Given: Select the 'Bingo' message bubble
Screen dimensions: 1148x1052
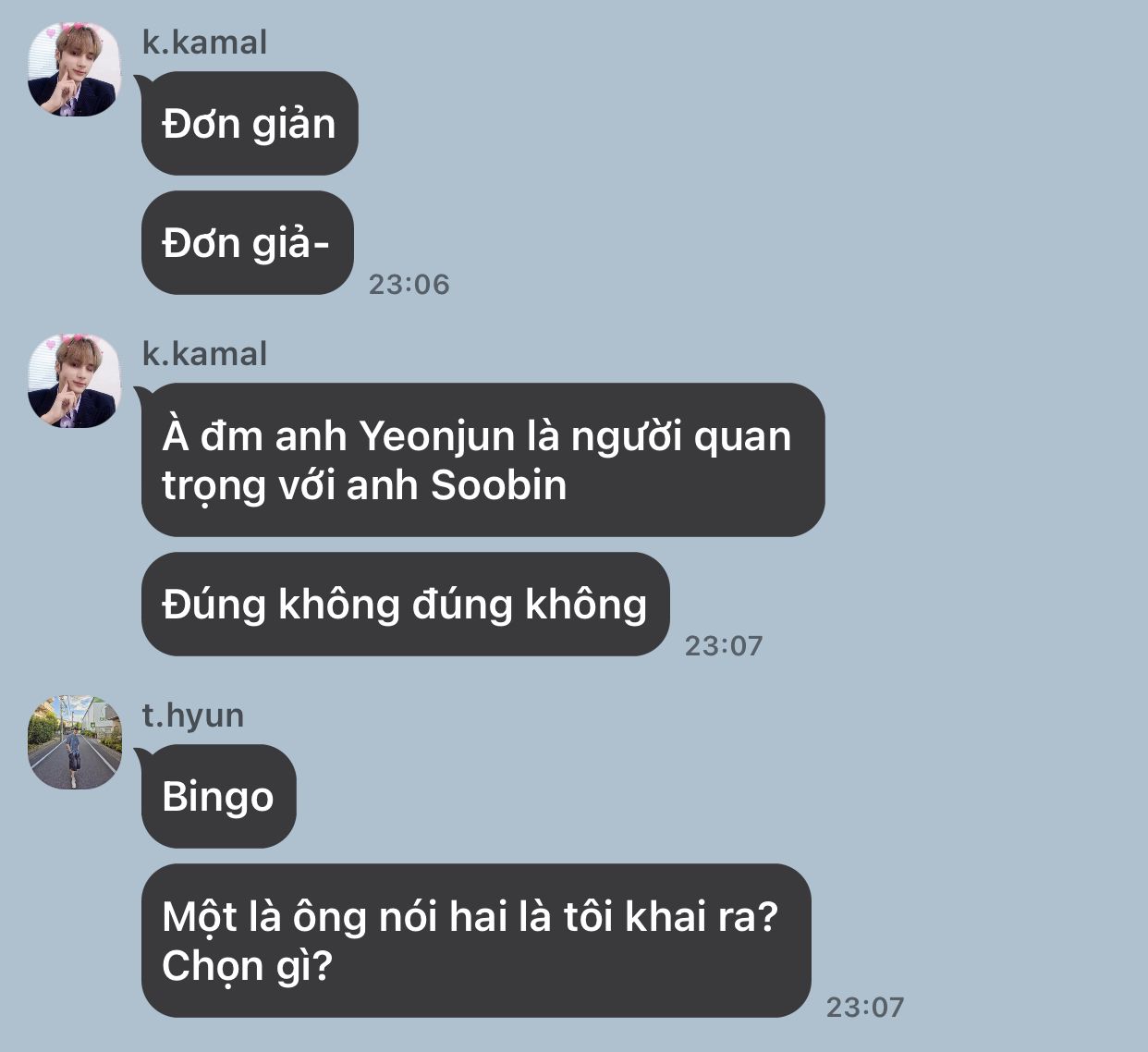Looking at the screenshot, I should pyautogui.click(x=218, y=796).
